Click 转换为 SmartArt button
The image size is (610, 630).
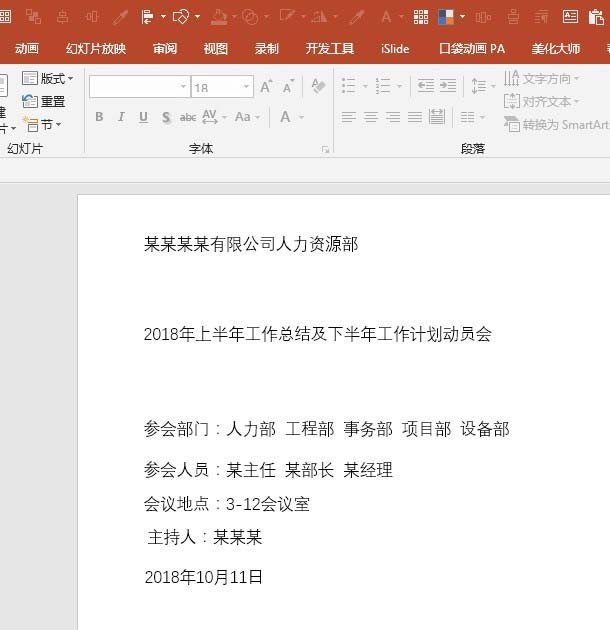[x=557, y=125]
